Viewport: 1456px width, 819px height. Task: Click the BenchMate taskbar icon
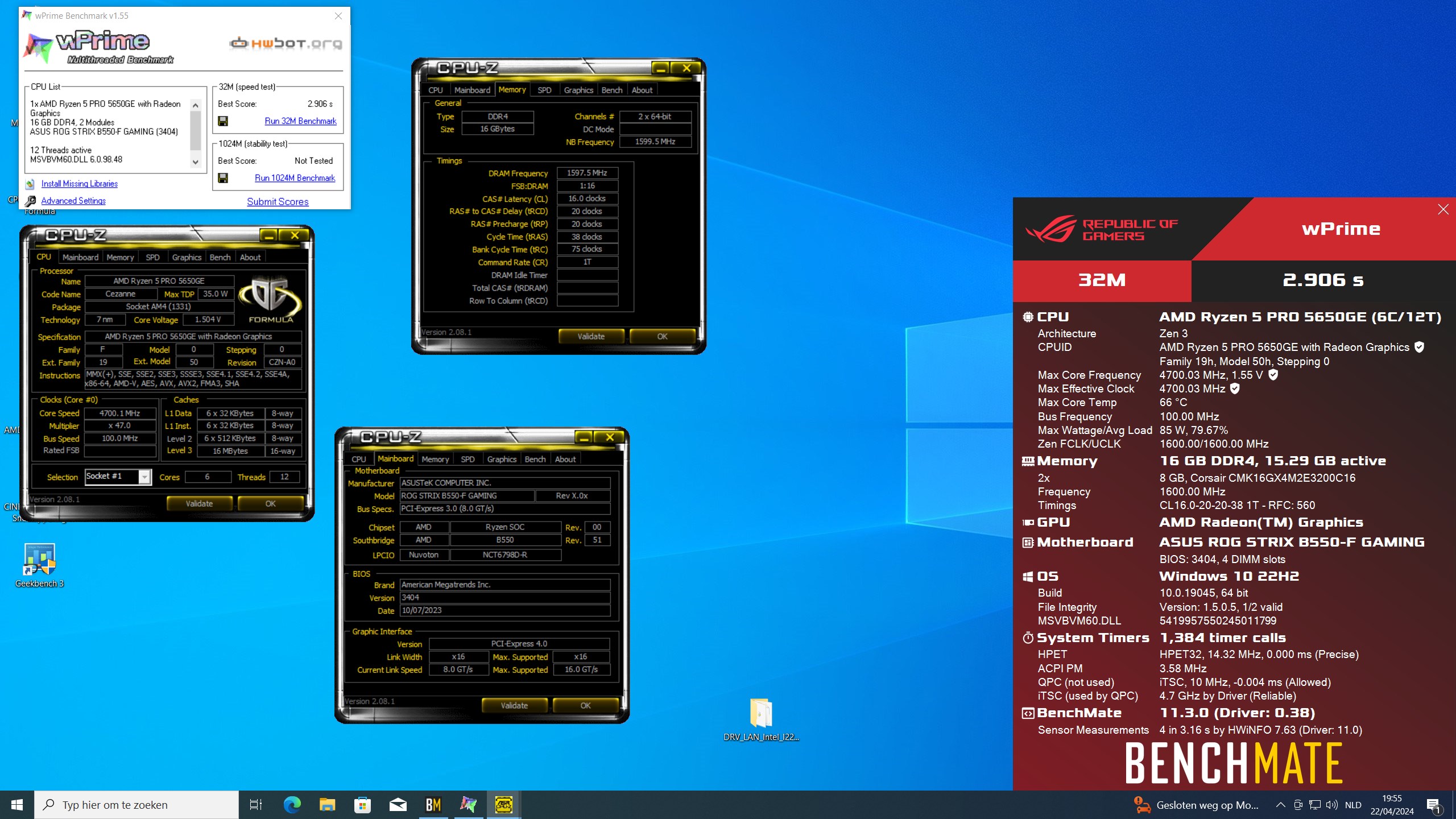coord(433,805)
